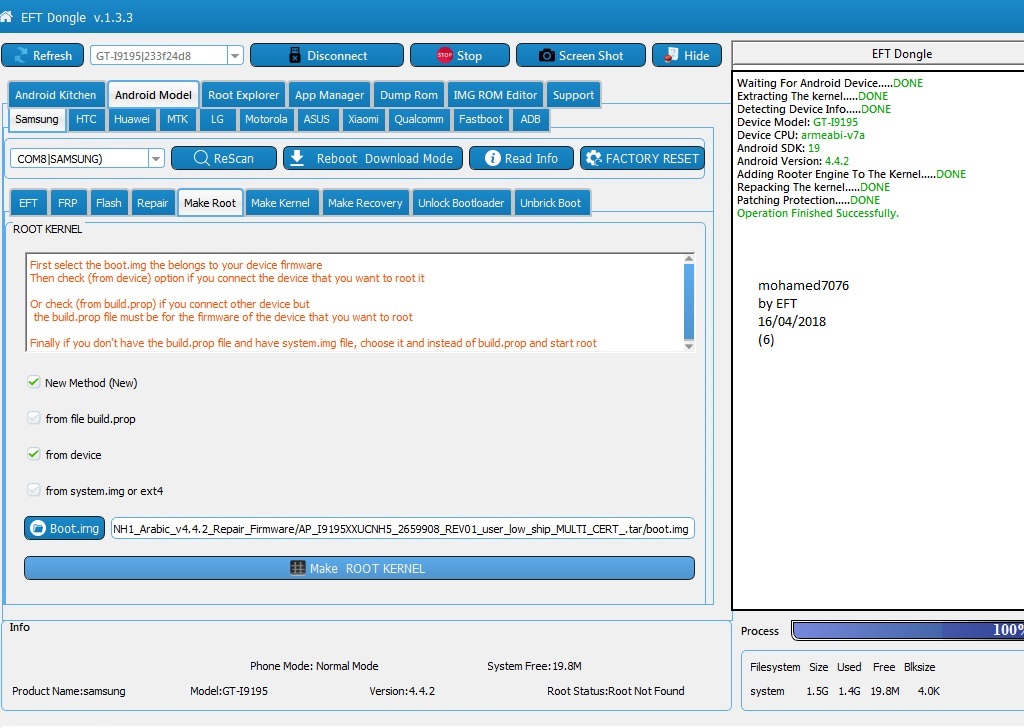Click the Disconnect USB device icon
This screenshot has height=728, width=1024.
(295, 55)
